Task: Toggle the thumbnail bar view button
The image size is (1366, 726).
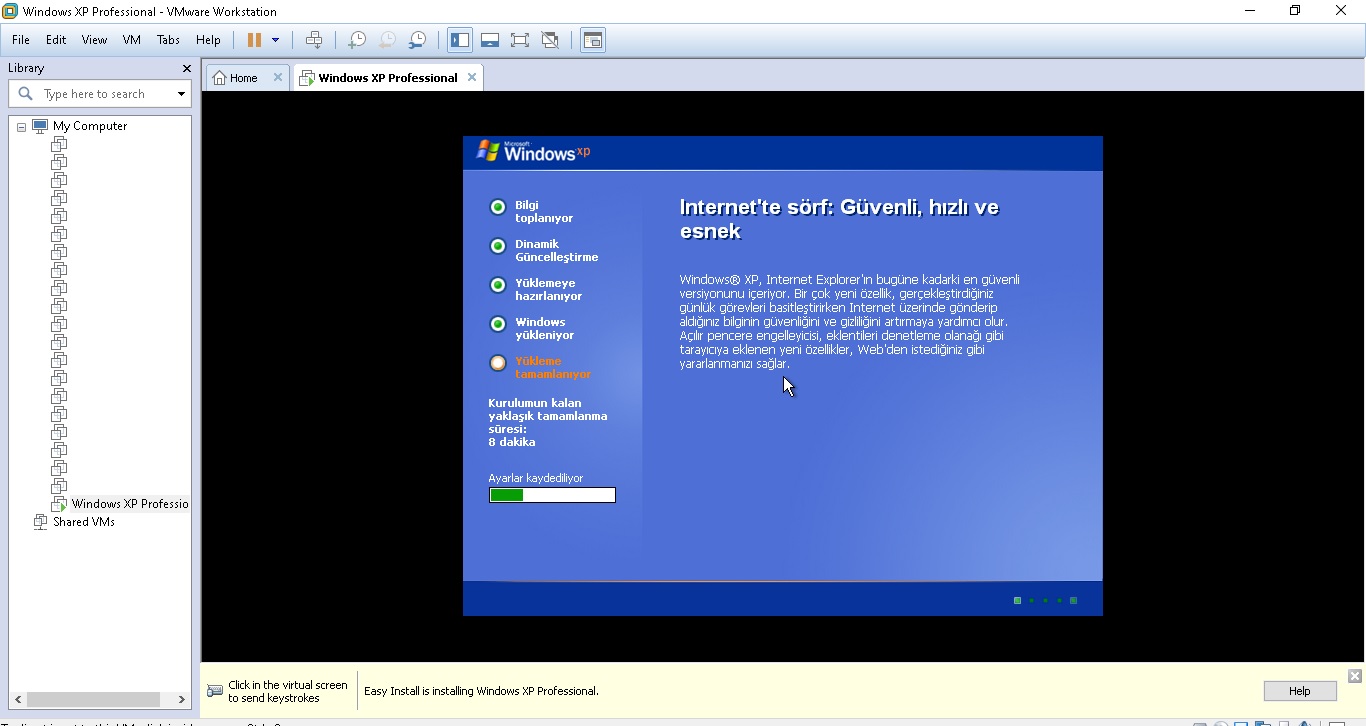Action: click(490, 40)
